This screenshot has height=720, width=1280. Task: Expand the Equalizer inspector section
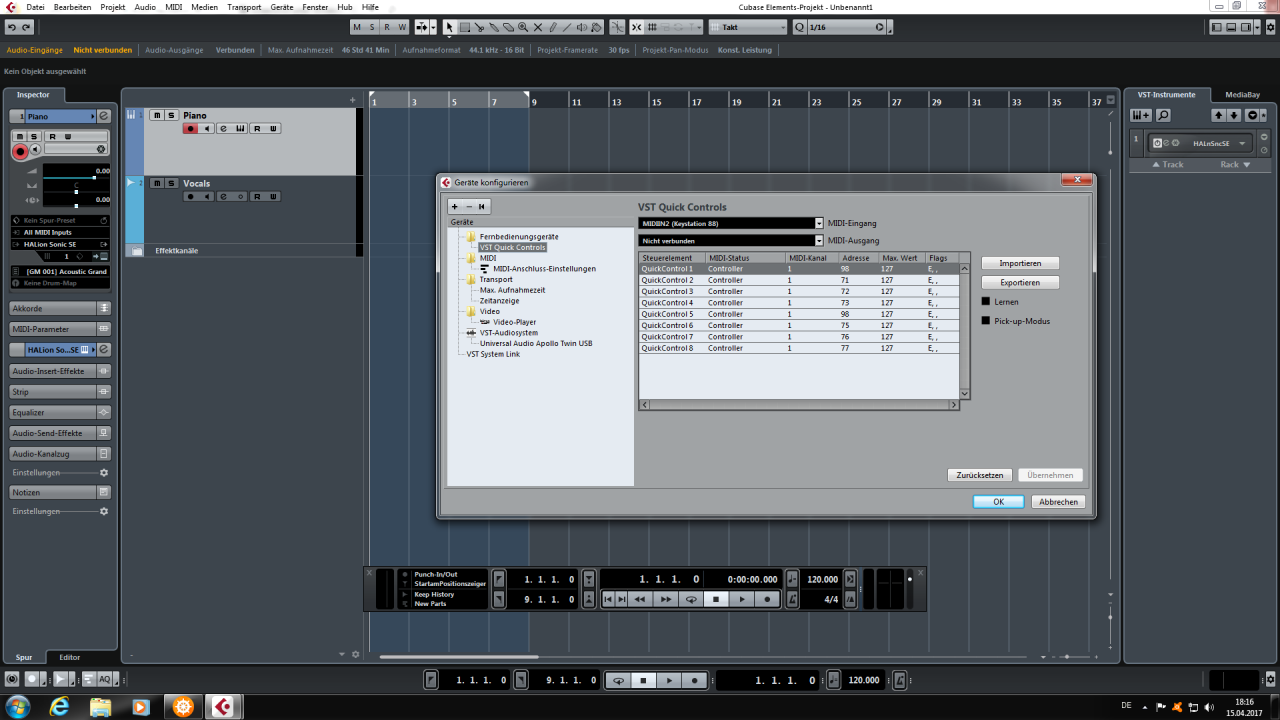coord(60,412)
